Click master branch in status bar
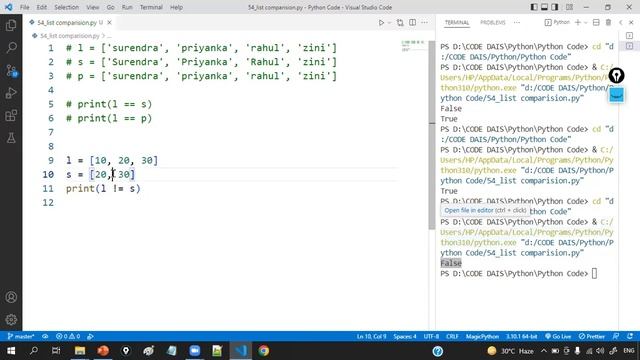 pyautogui.click(x=21, y=336)
